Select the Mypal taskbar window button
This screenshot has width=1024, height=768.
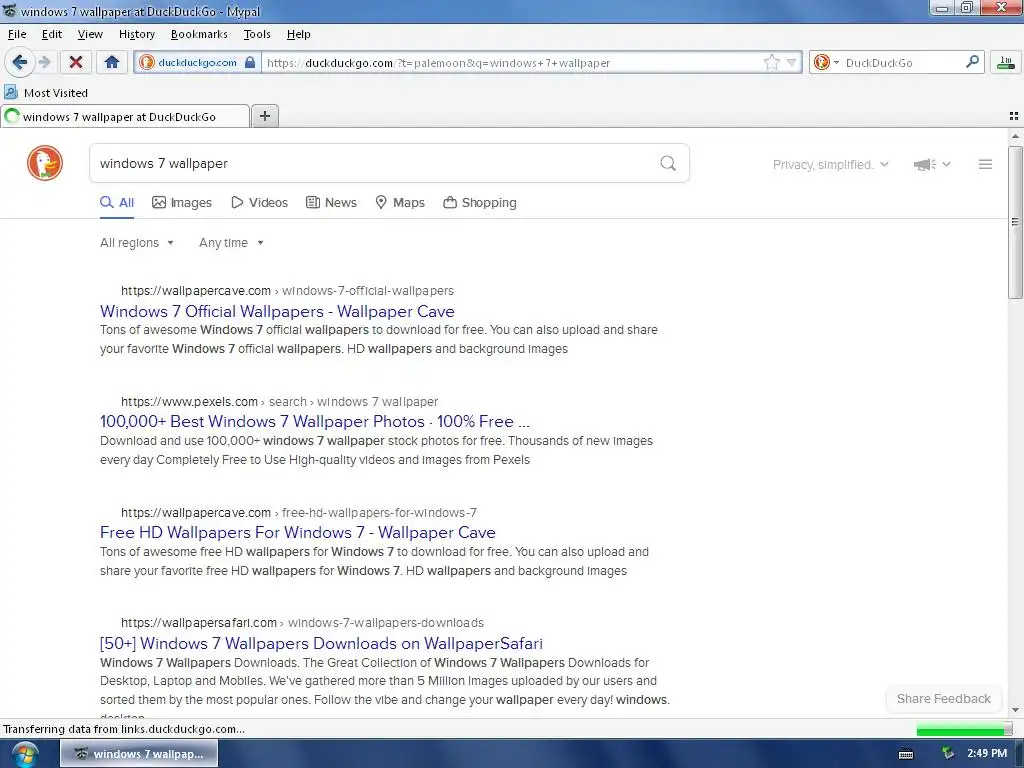click(138, 754)
